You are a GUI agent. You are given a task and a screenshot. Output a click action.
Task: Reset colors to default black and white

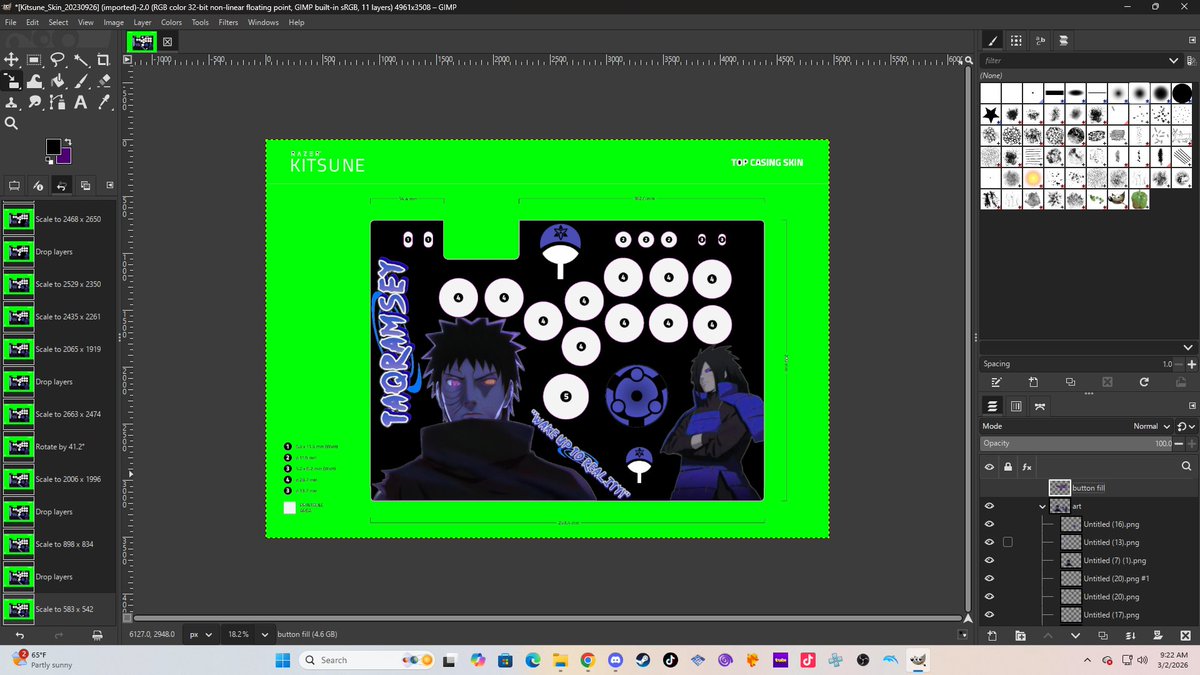coord(49,160)
